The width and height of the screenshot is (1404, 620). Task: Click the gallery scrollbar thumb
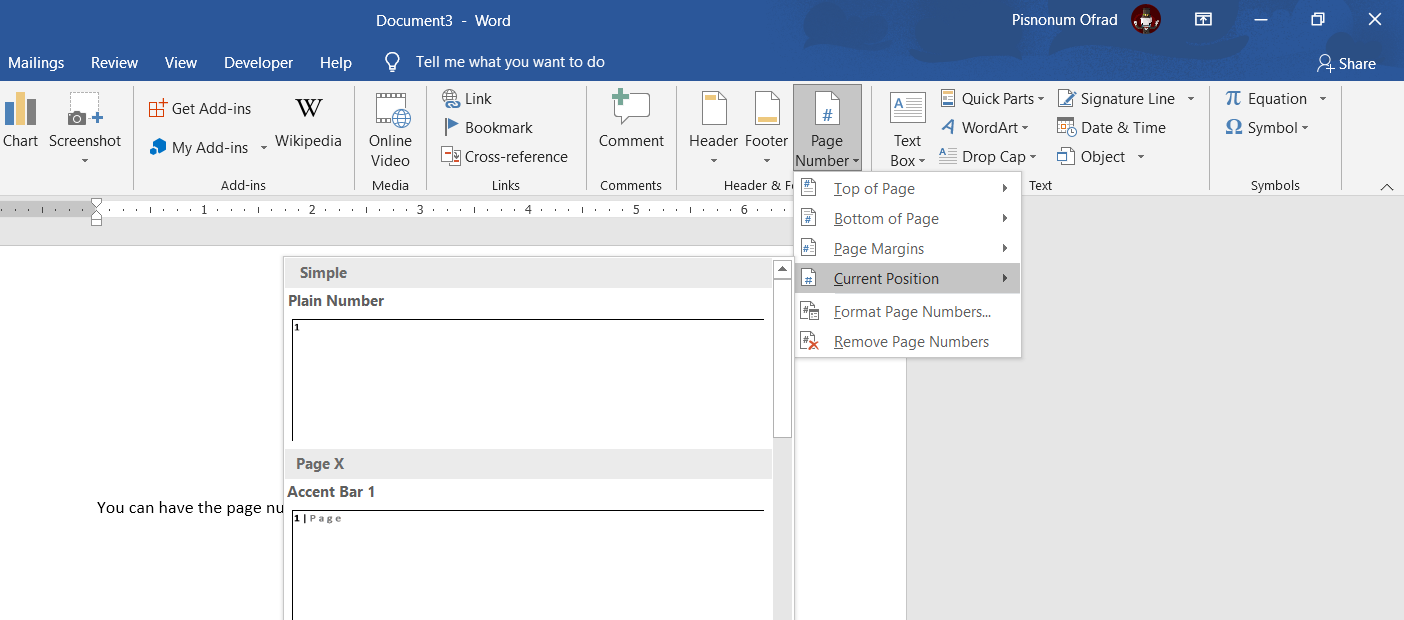[x=783, y=357]
